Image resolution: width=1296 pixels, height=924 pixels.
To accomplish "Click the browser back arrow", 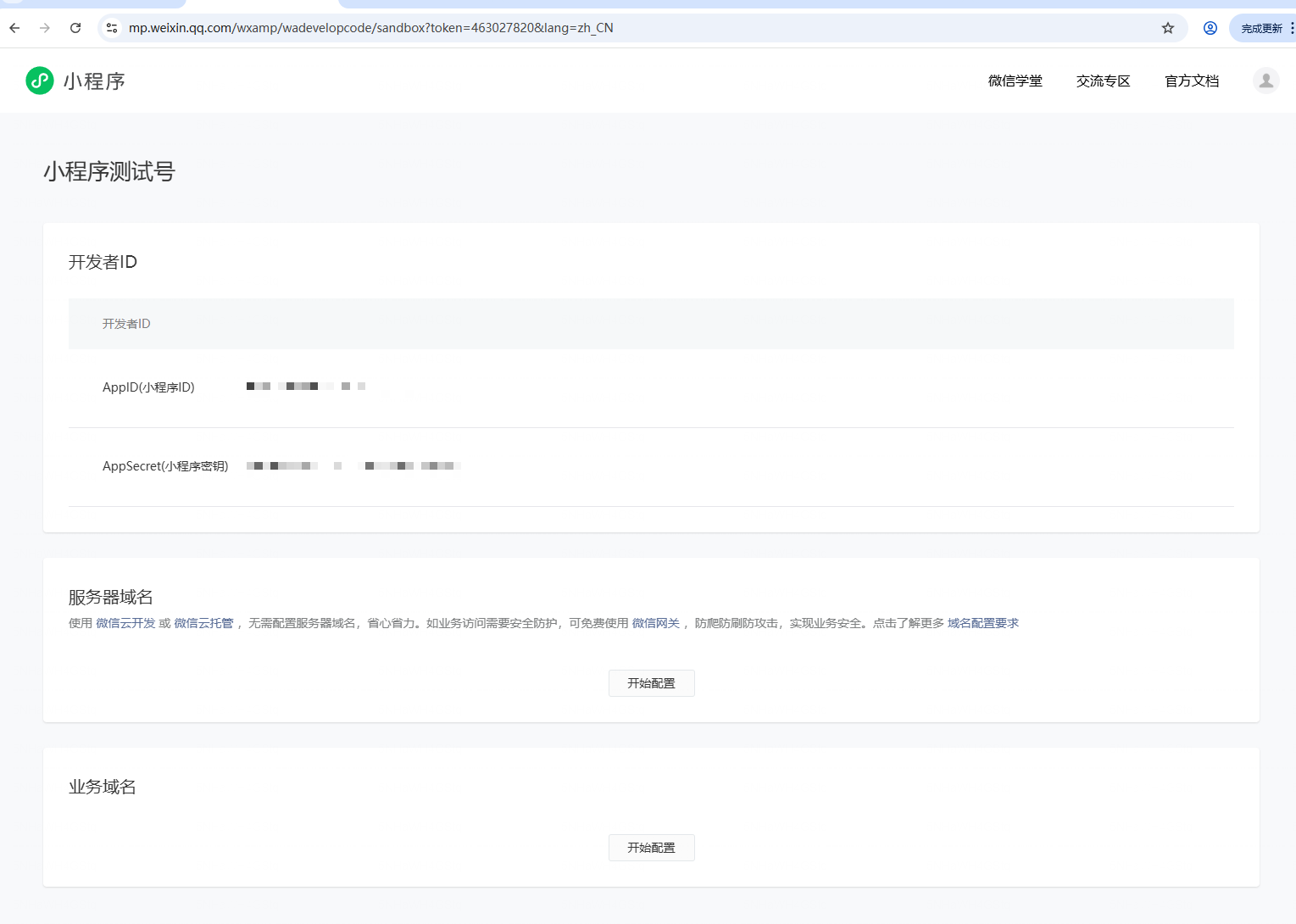I will (14, 28).
